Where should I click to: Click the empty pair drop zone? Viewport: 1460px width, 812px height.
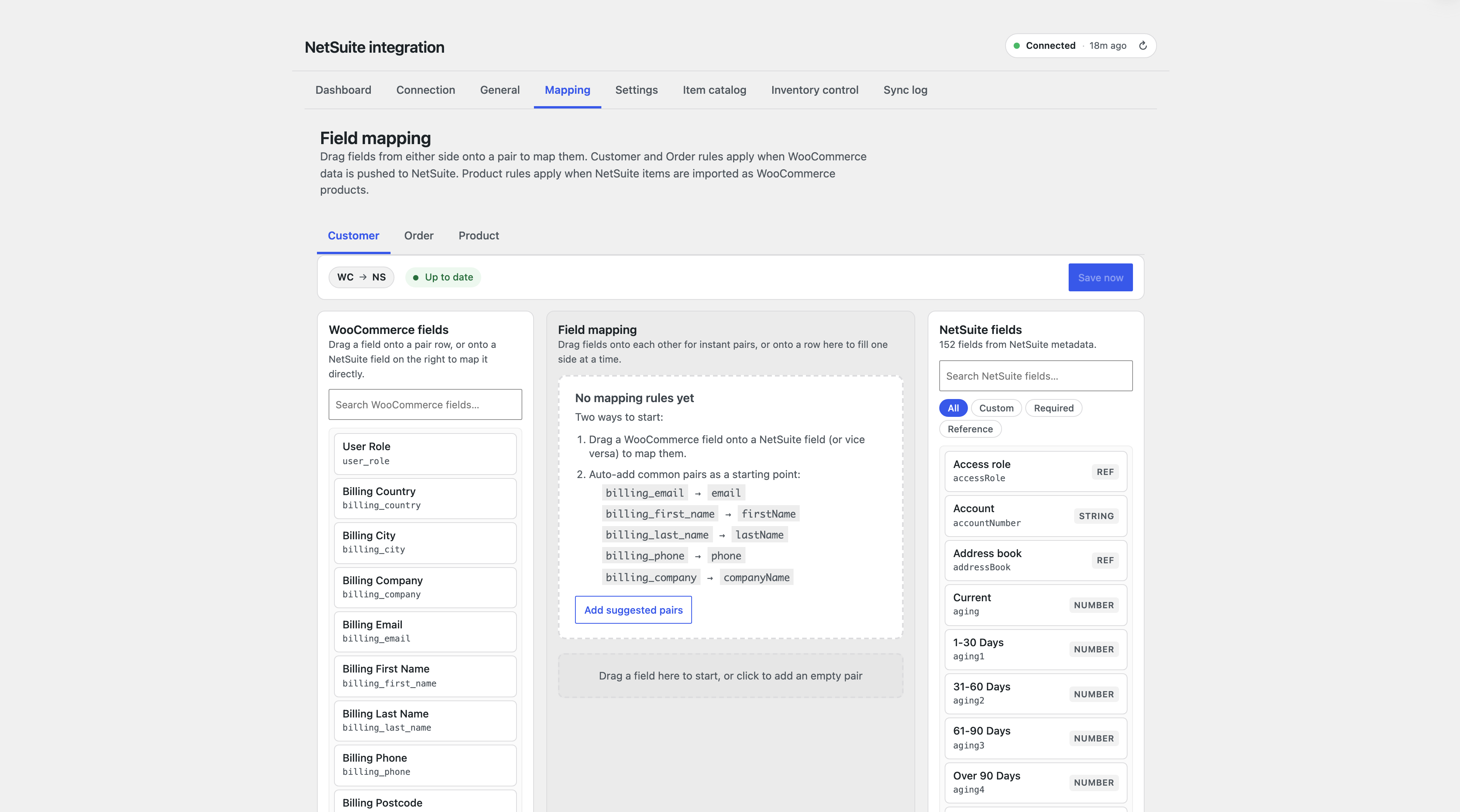pos(730,675)
